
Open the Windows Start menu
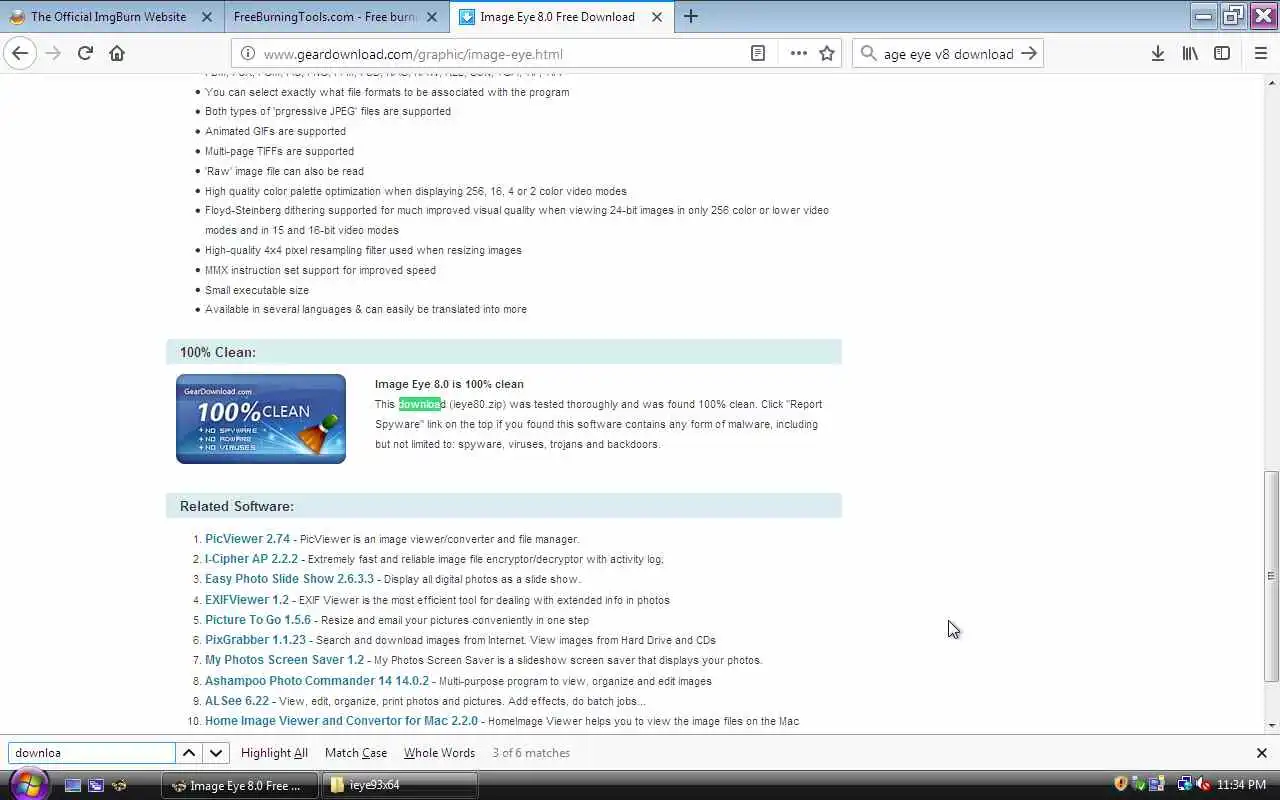27,783
